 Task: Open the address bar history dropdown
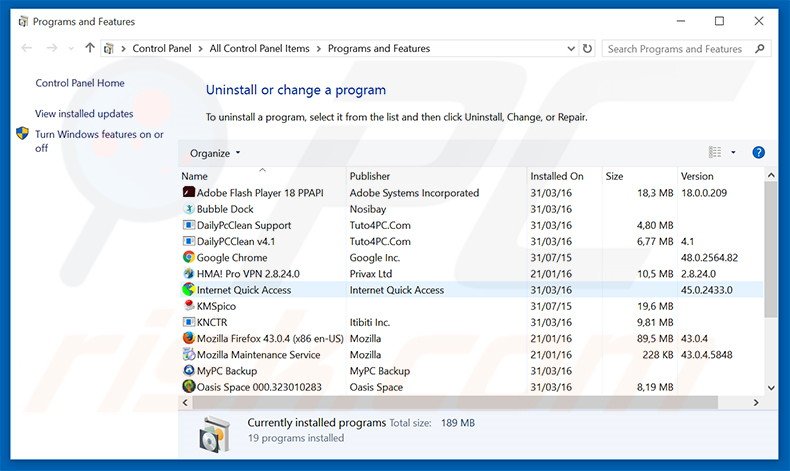pyautogui.click(x=571, y=49)
